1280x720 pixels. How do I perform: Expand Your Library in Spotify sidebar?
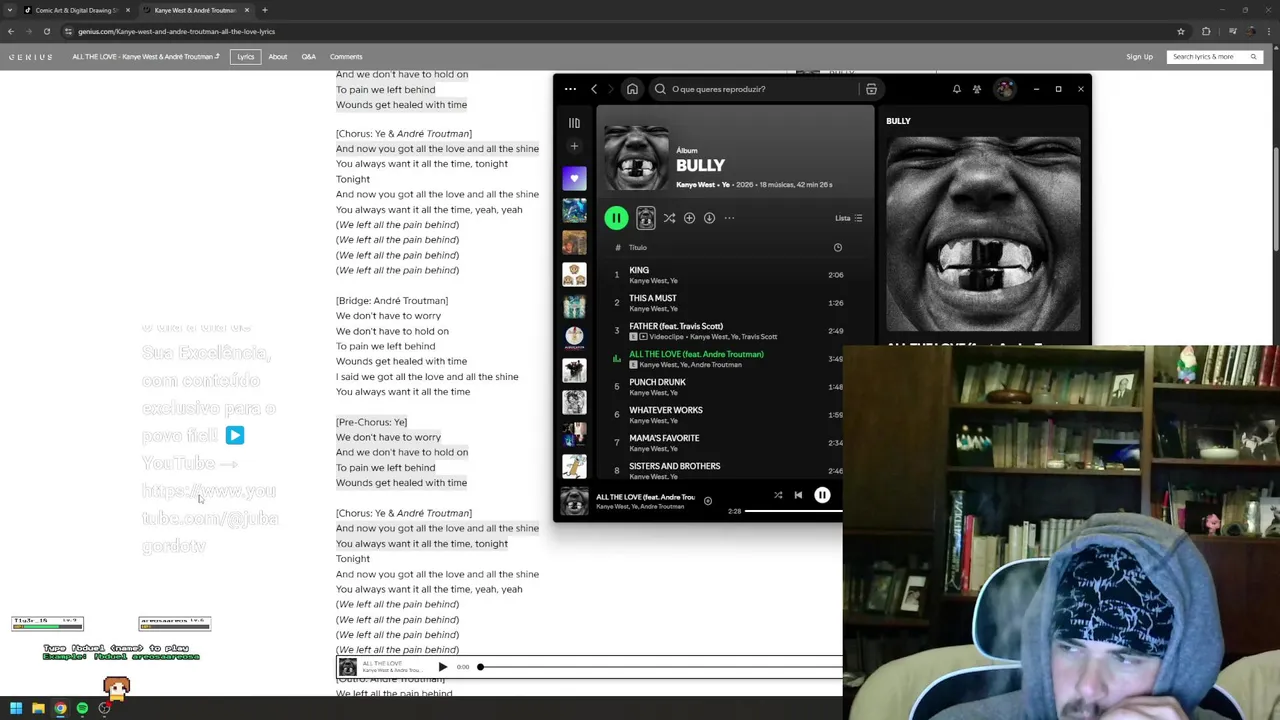pos(574,123)
